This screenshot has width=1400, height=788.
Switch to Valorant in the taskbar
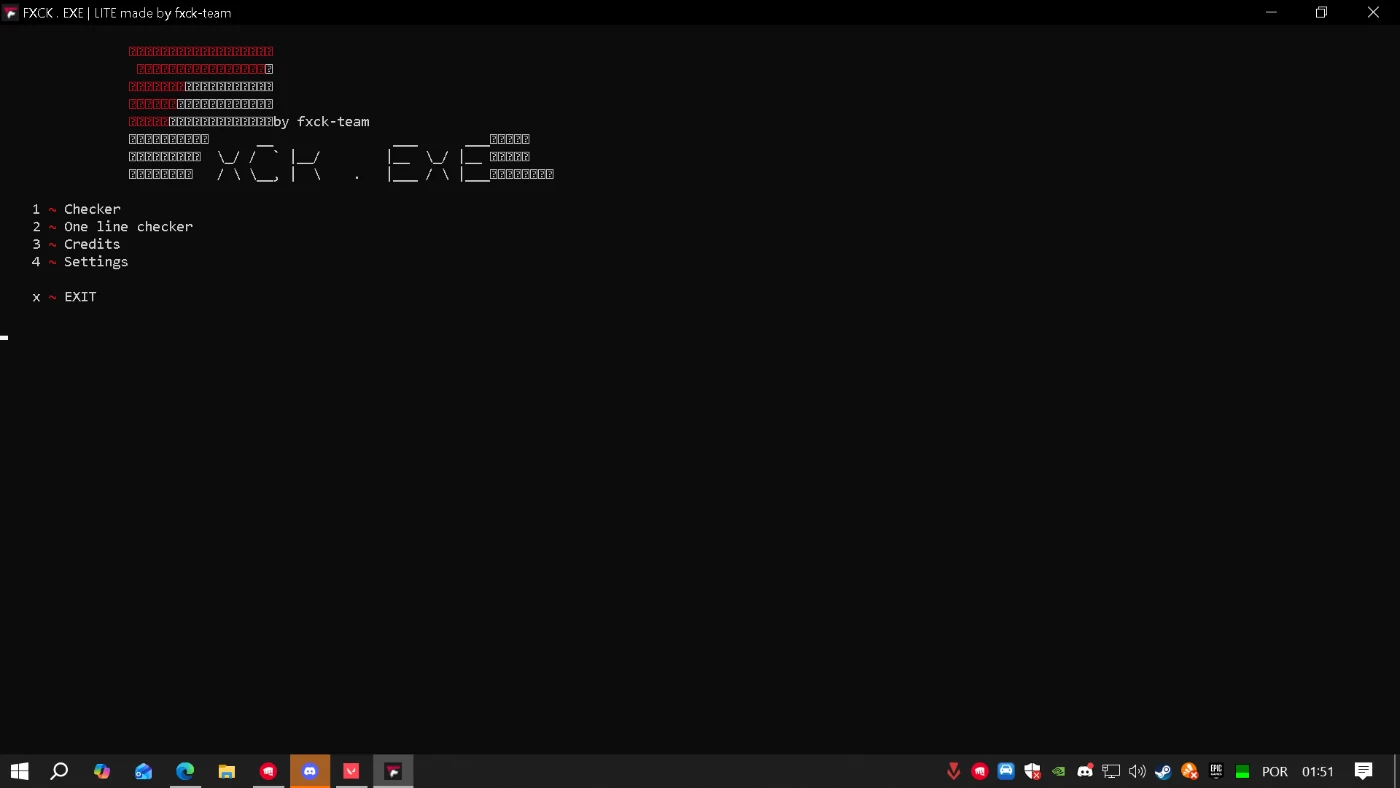coord(351,771)
